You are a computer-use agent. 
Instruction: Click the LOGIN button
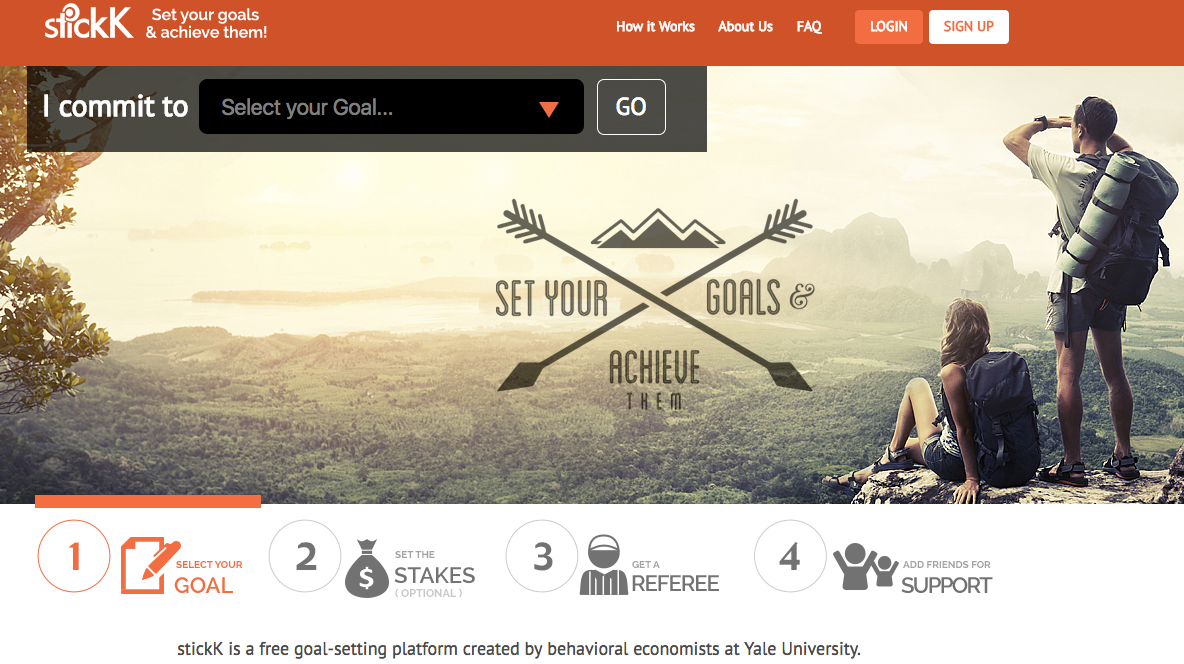[889, 27]
